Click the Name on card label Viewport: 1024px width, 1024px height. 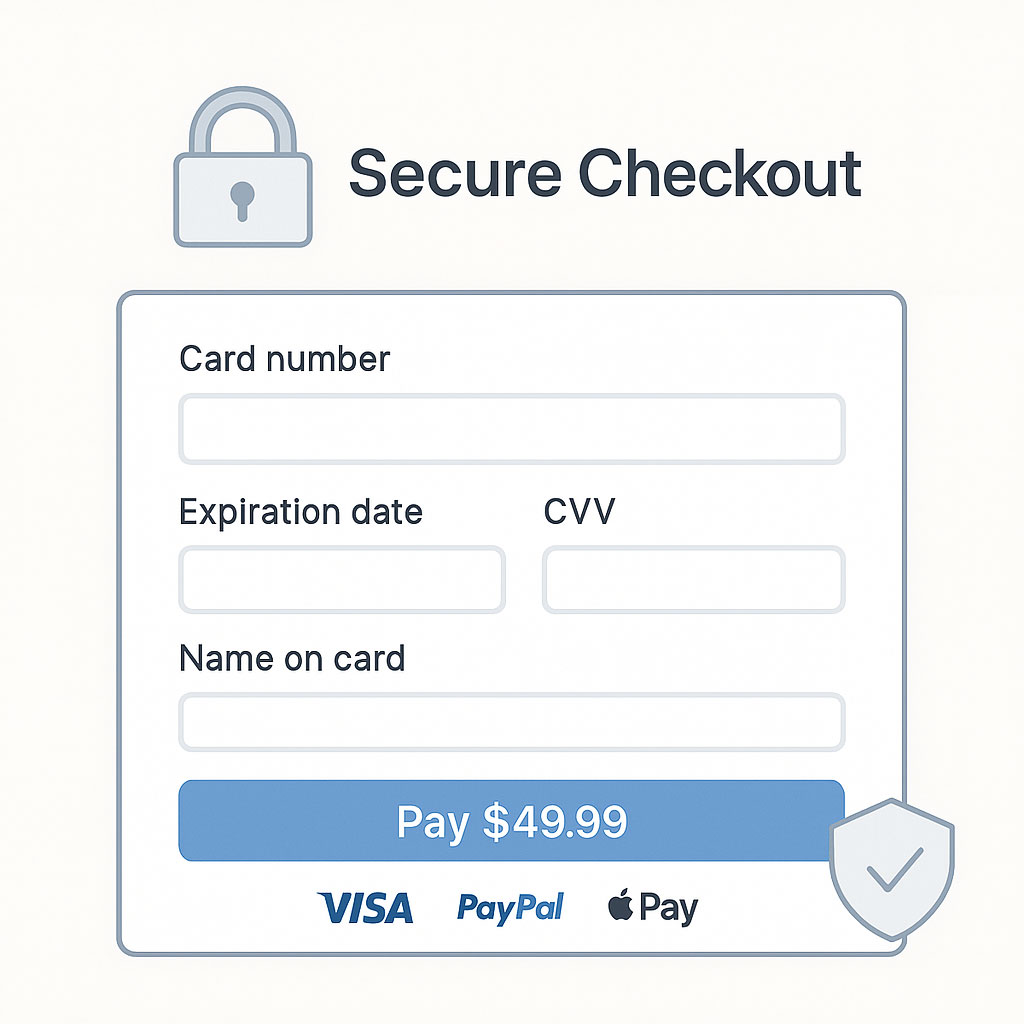click(292, 659)
